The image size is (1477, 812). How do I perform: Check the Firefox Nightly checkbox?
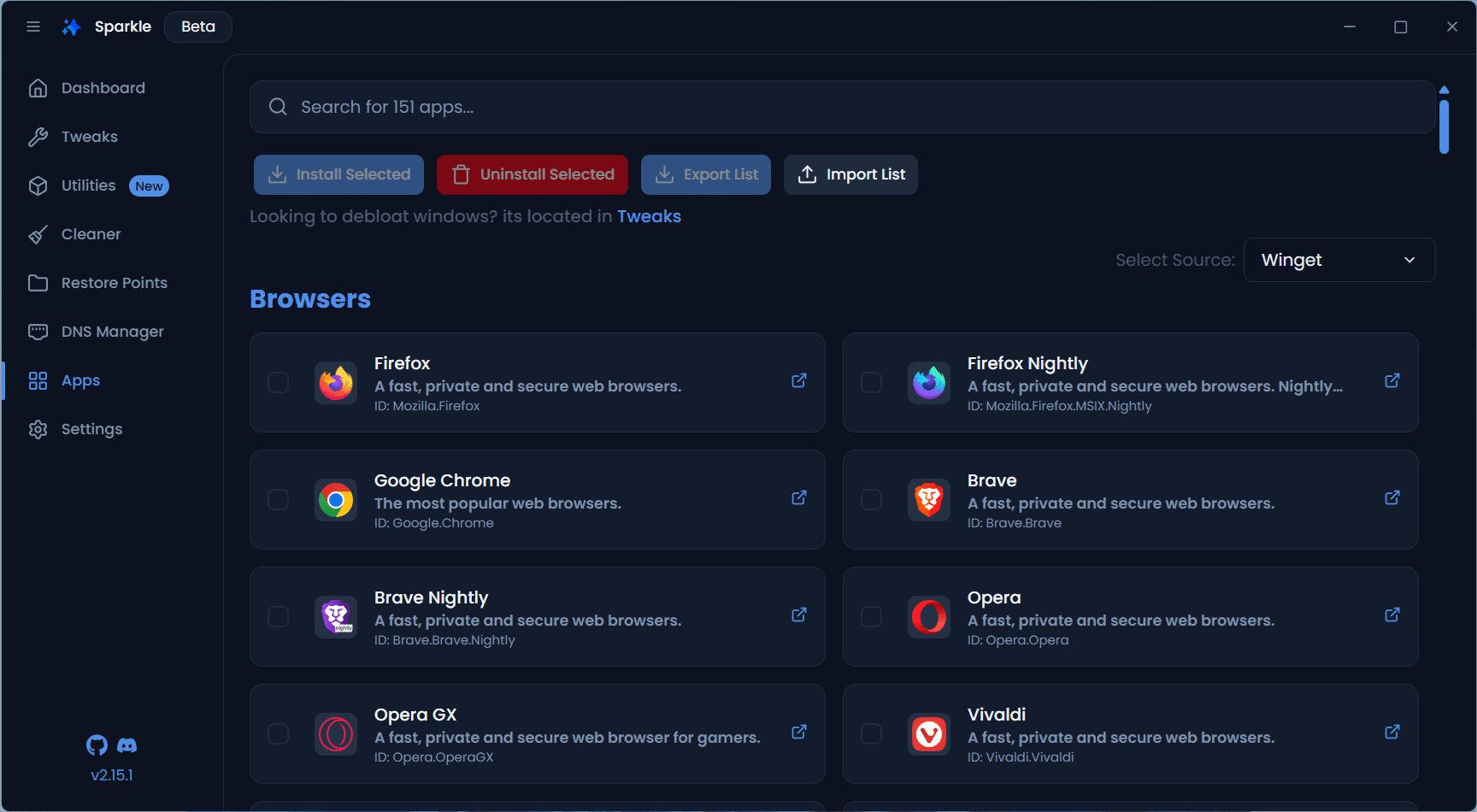872,382
